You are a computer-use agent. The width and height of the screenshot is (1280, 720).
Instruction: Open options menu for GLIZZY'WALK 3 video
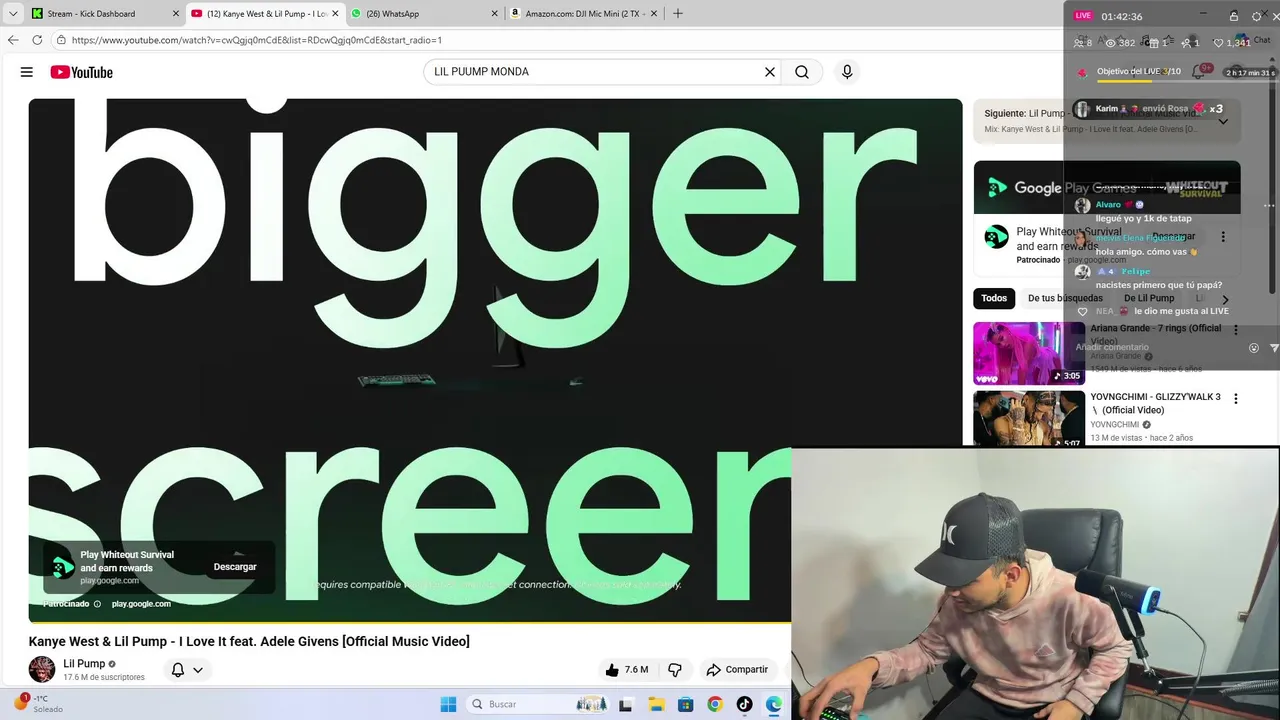(x=1236, y=399)
